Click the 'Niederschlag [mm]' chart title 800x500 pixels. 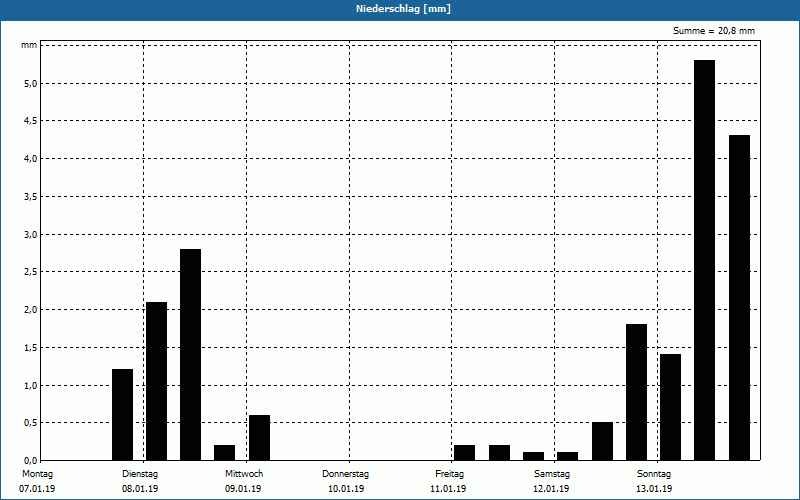click(403, 9)
